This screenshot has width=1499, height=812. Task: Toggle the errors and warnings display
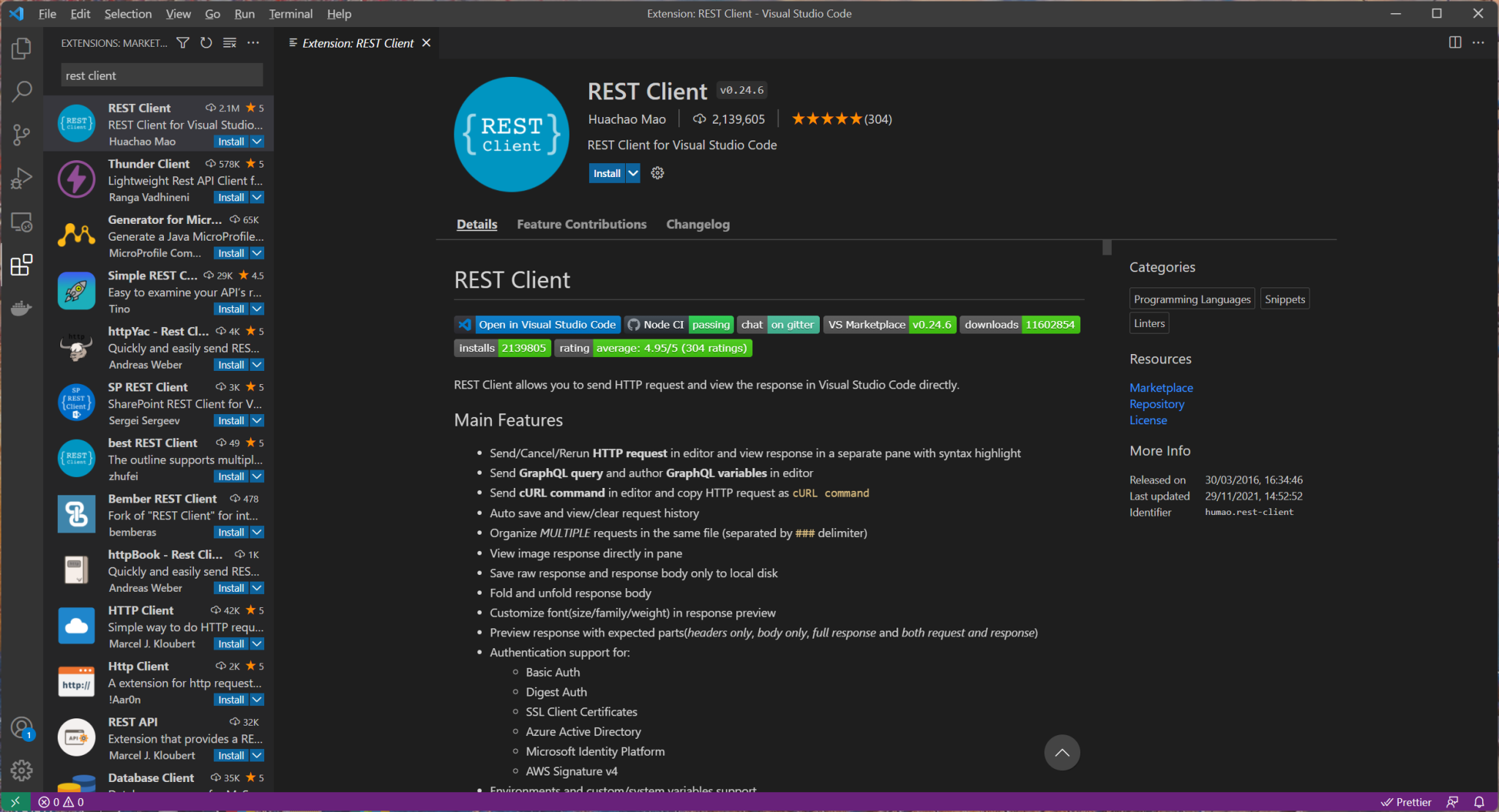(x=60, y=802)
